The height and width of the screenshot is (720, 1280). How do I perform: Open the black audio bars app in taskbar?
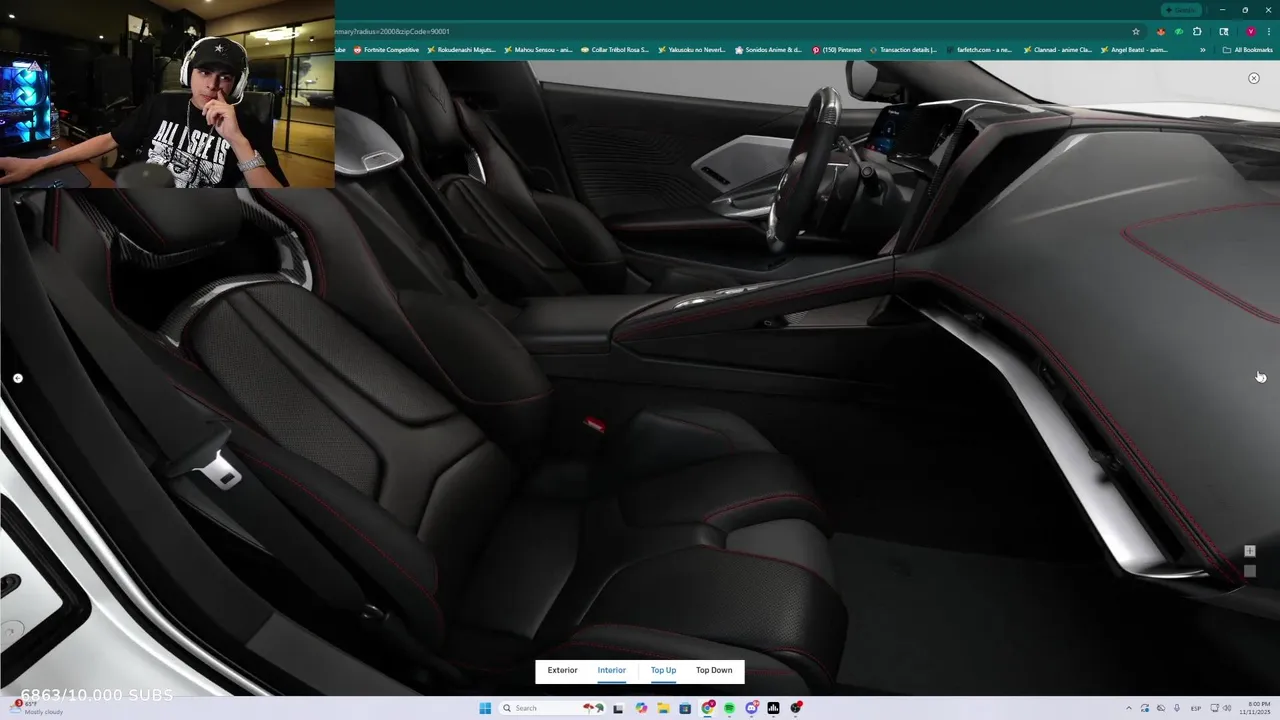[x=773, y=708]
